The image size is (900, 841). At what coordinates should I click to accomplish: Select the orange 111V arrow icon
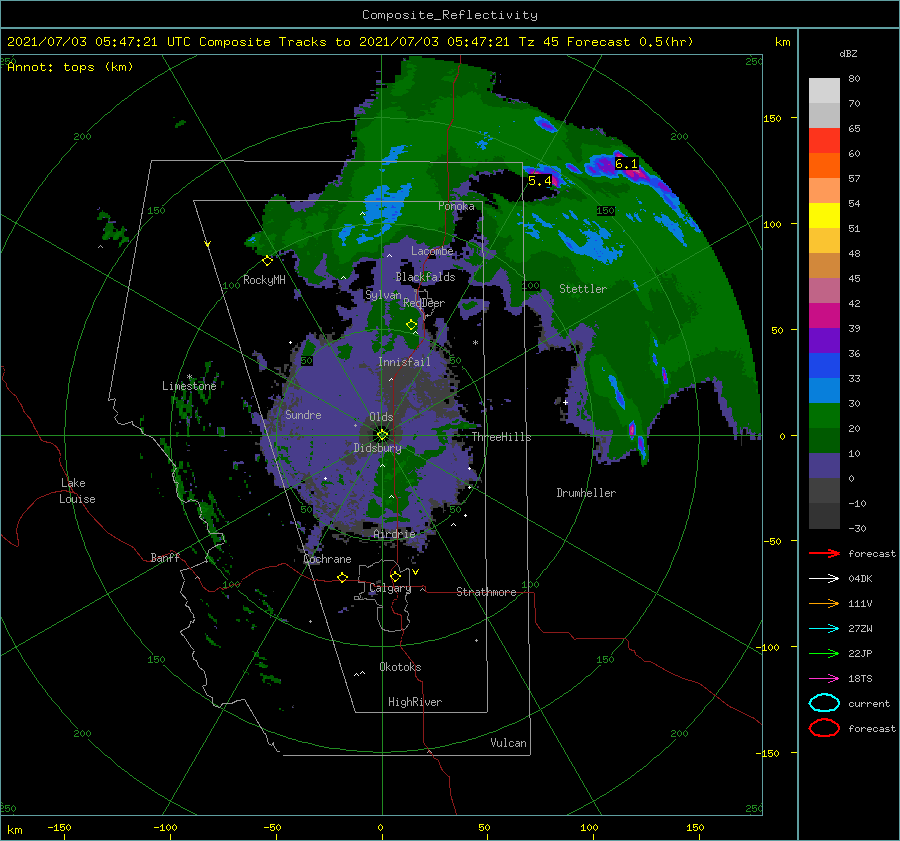tap(824, 603)
